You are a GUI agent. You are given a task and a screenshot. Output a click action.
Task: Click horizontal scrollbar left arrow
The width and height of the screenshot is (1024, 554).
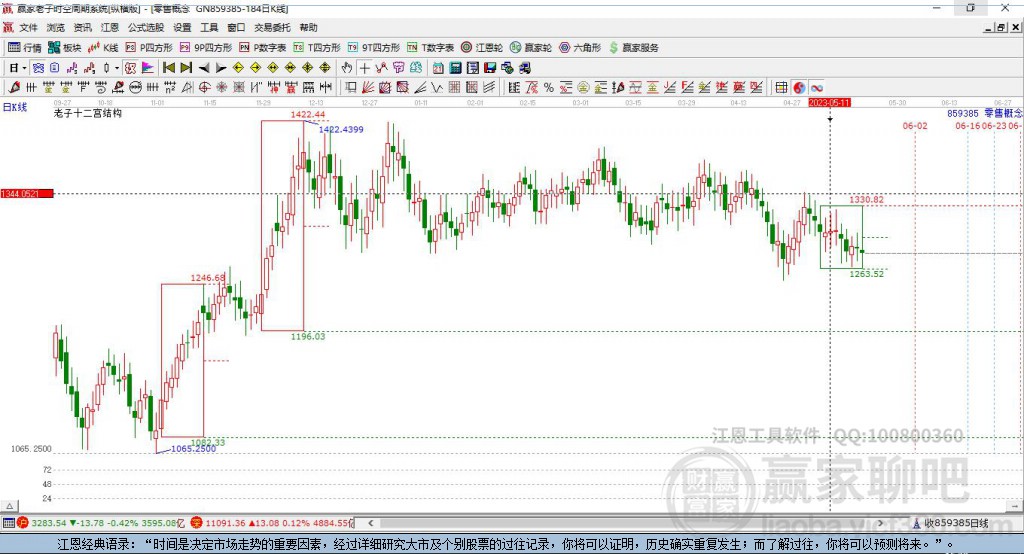(371, 523)
